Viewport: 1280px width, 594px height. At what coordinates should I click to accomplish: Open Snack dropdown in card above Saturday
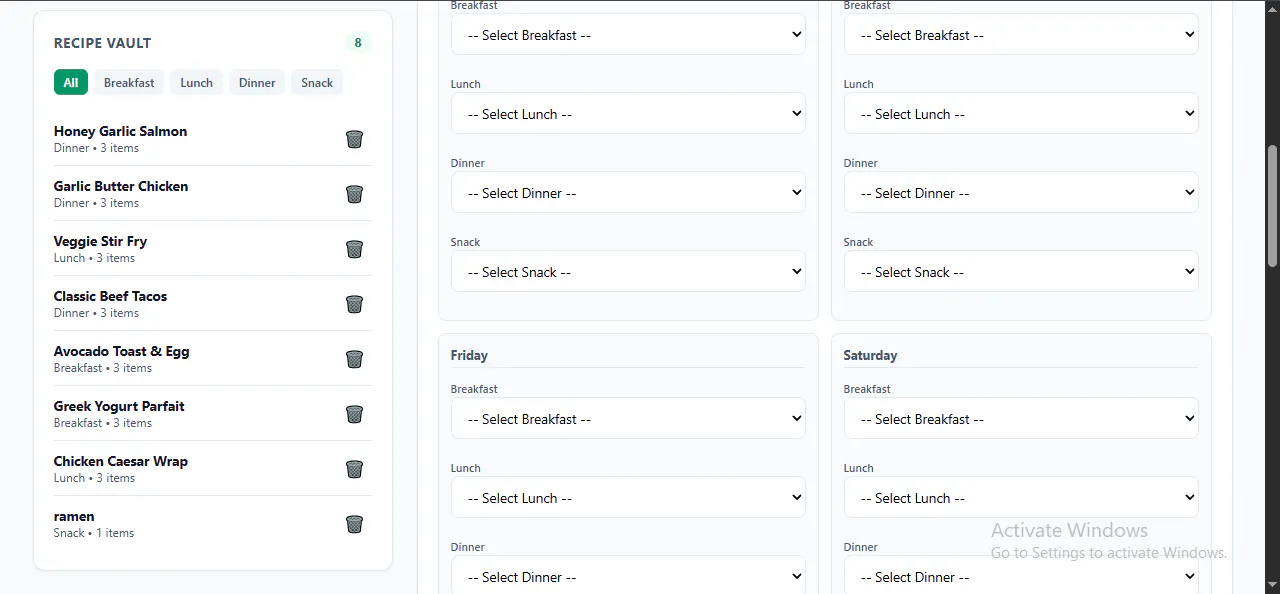tap(1021, 271)
